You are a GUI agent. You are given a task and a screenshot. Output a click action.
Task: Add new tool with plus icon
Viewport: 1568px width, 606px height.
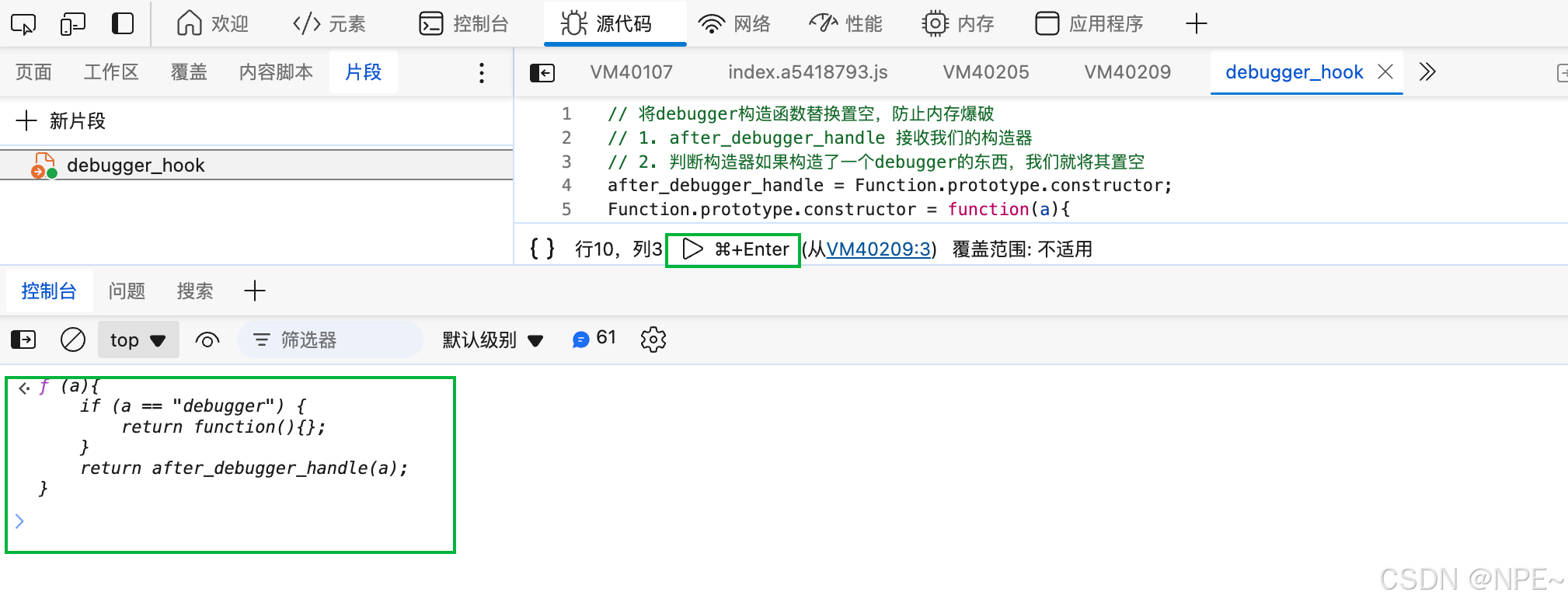(x=1196, y=24)
